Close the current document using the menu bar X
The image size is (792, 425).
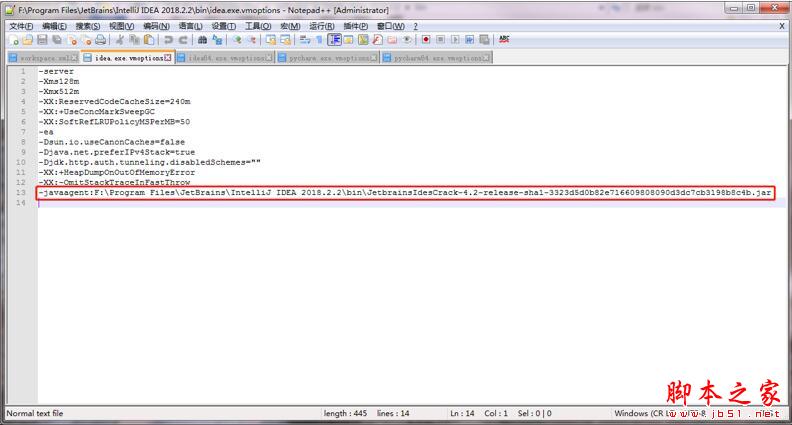781,26
